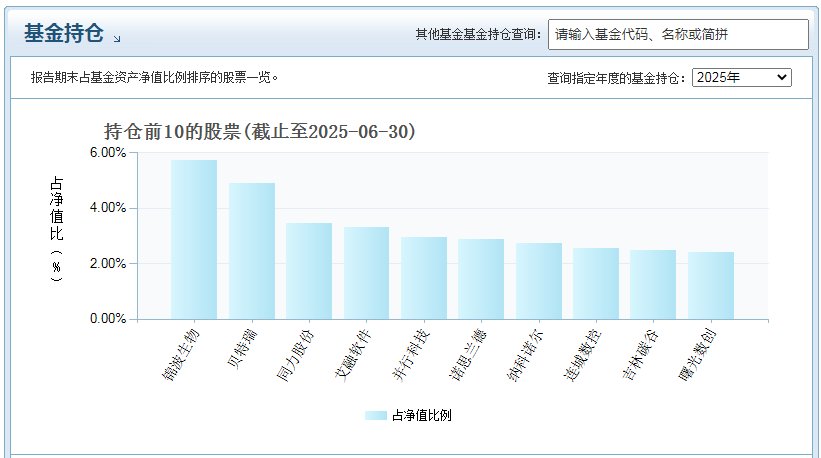The image size is (821, 458).
Task: Click the 连城数控 axis label
Action: [583, 355]
